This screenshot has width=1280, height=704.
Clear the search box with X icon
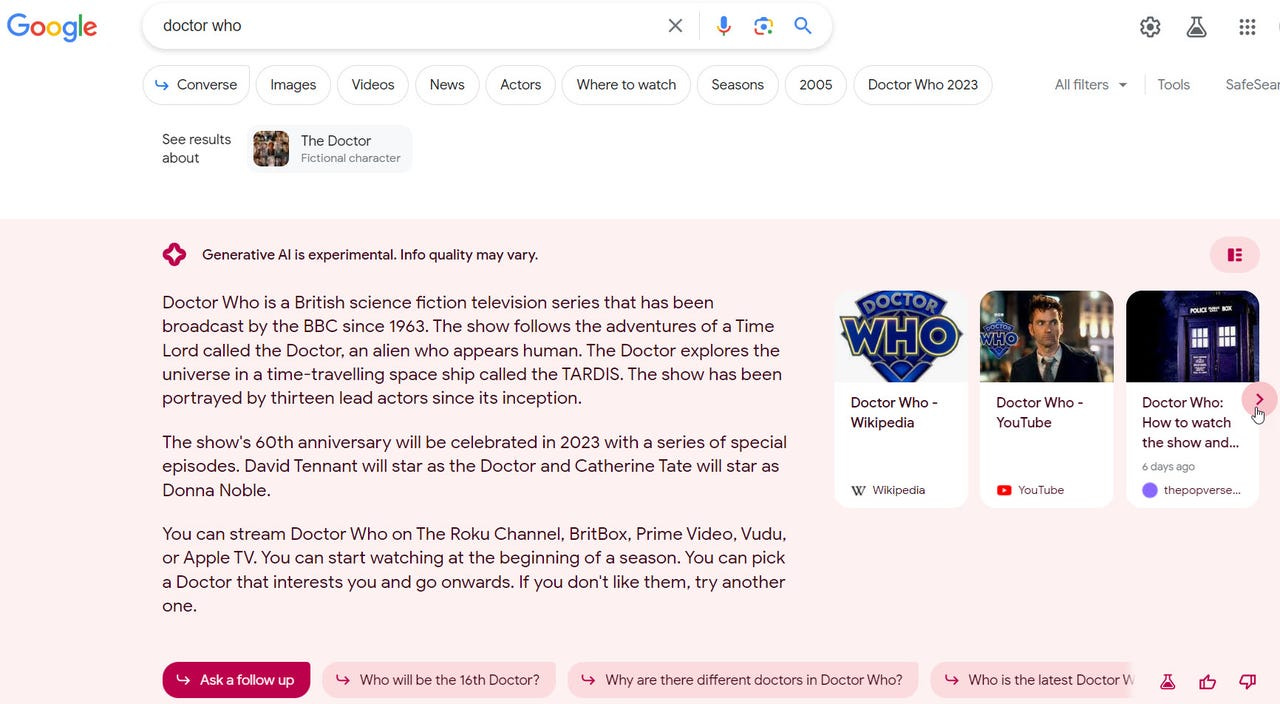[675, 26]
